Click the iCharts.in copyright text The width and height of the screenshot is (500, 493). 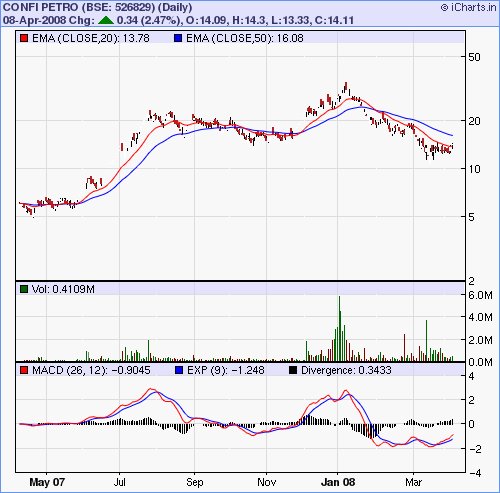469,7
